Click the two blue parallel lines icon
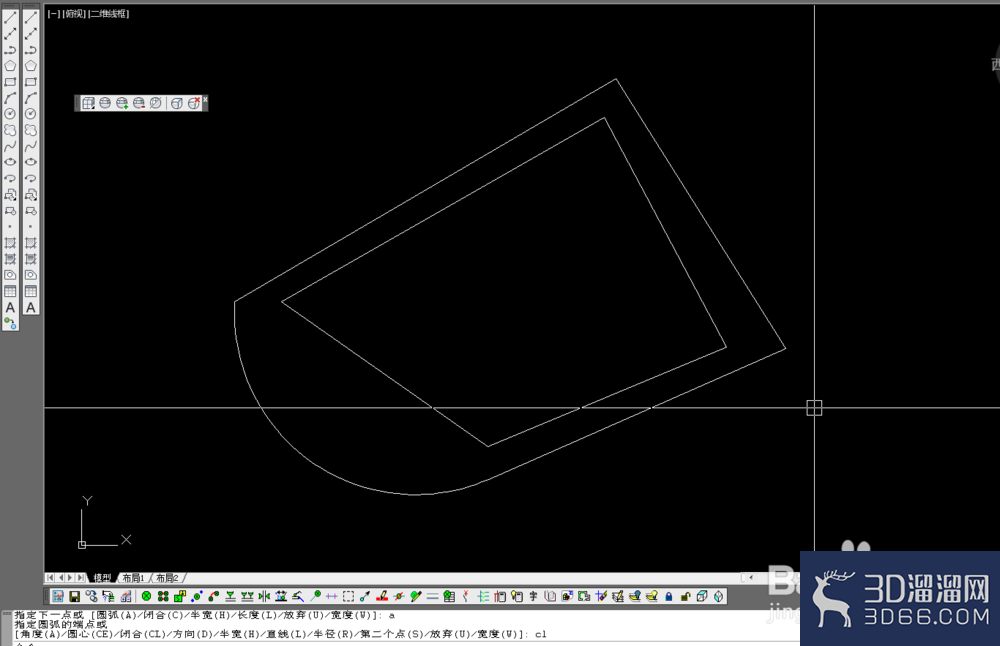This screenshot has height=646, width=1000. pyautogui.click(x=432, y=596)
